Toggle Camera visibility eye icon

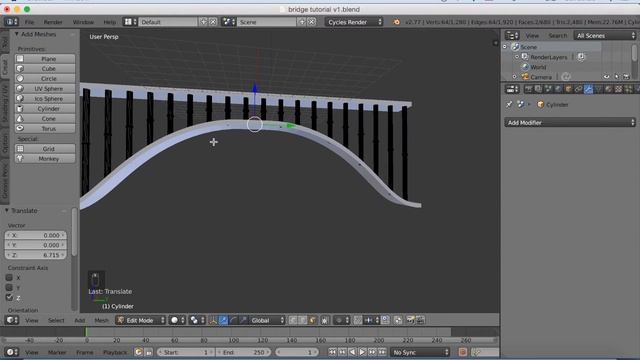click(x=607, y=77)
